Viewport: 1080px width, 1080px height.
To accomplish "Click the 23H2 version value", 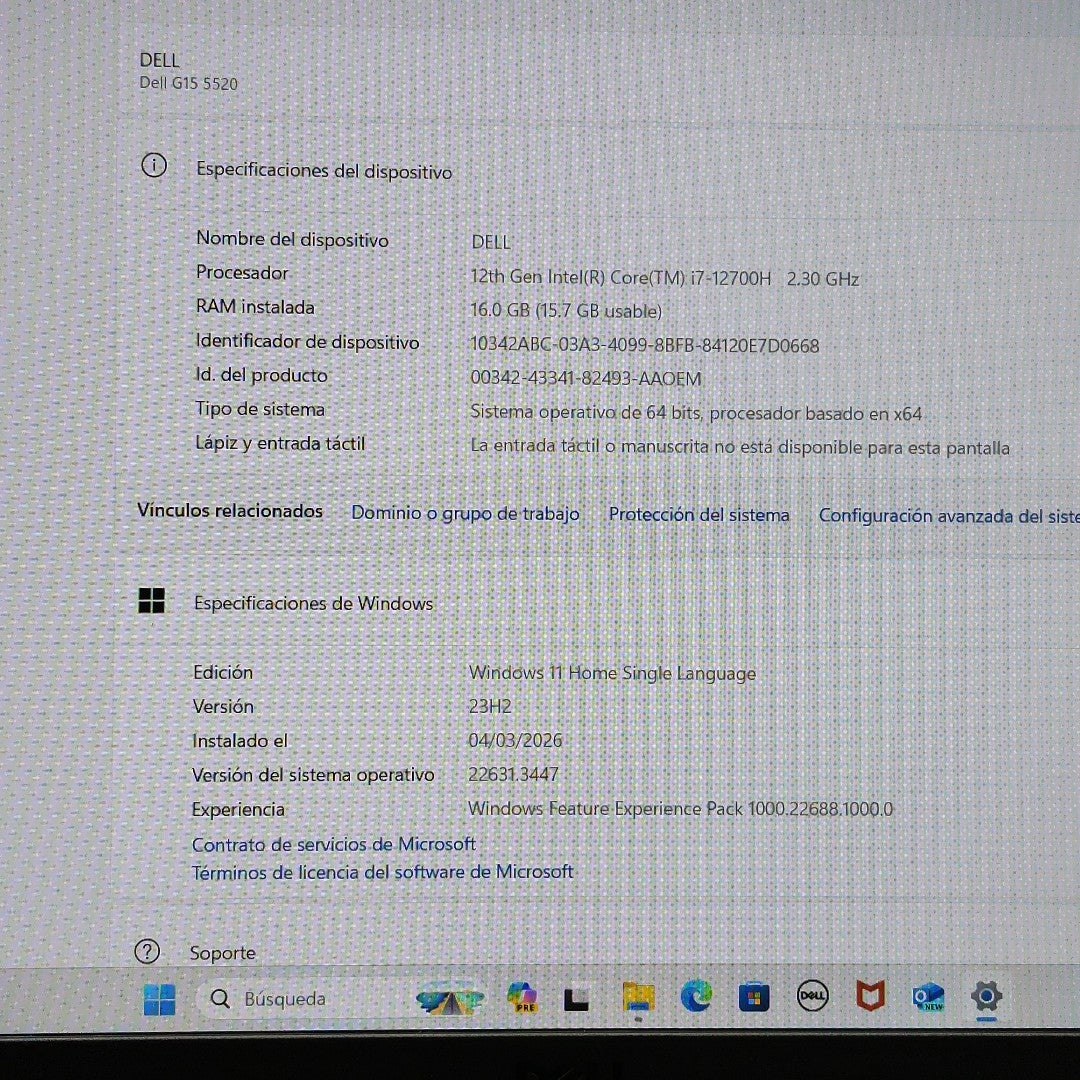I will pos(490,706).
